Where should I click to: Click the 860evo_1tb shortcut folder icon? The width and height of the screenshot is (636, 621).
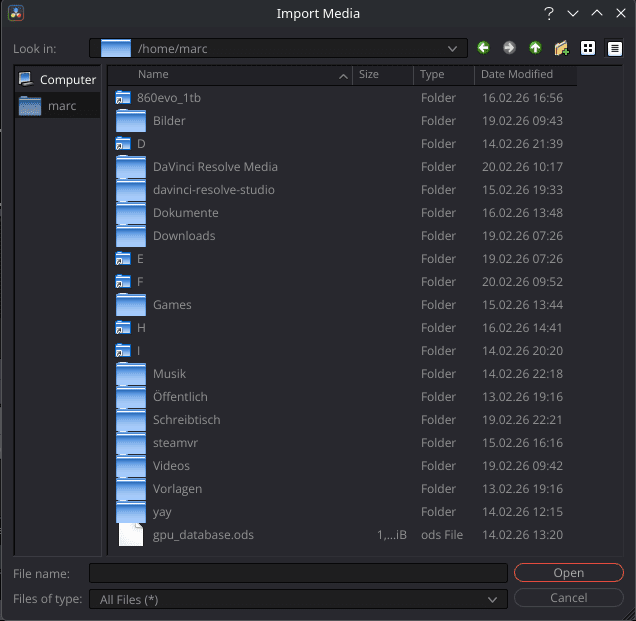123,98
